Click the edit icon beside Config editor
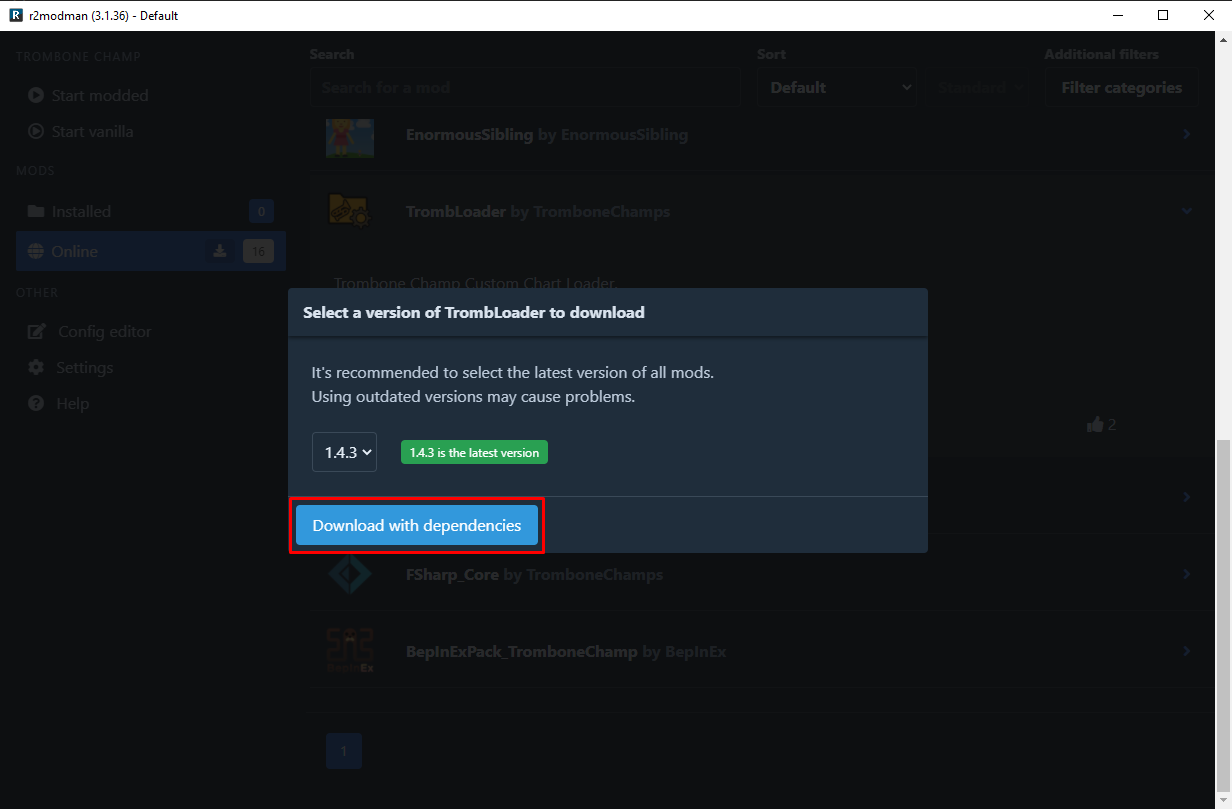 pos(37,332)
